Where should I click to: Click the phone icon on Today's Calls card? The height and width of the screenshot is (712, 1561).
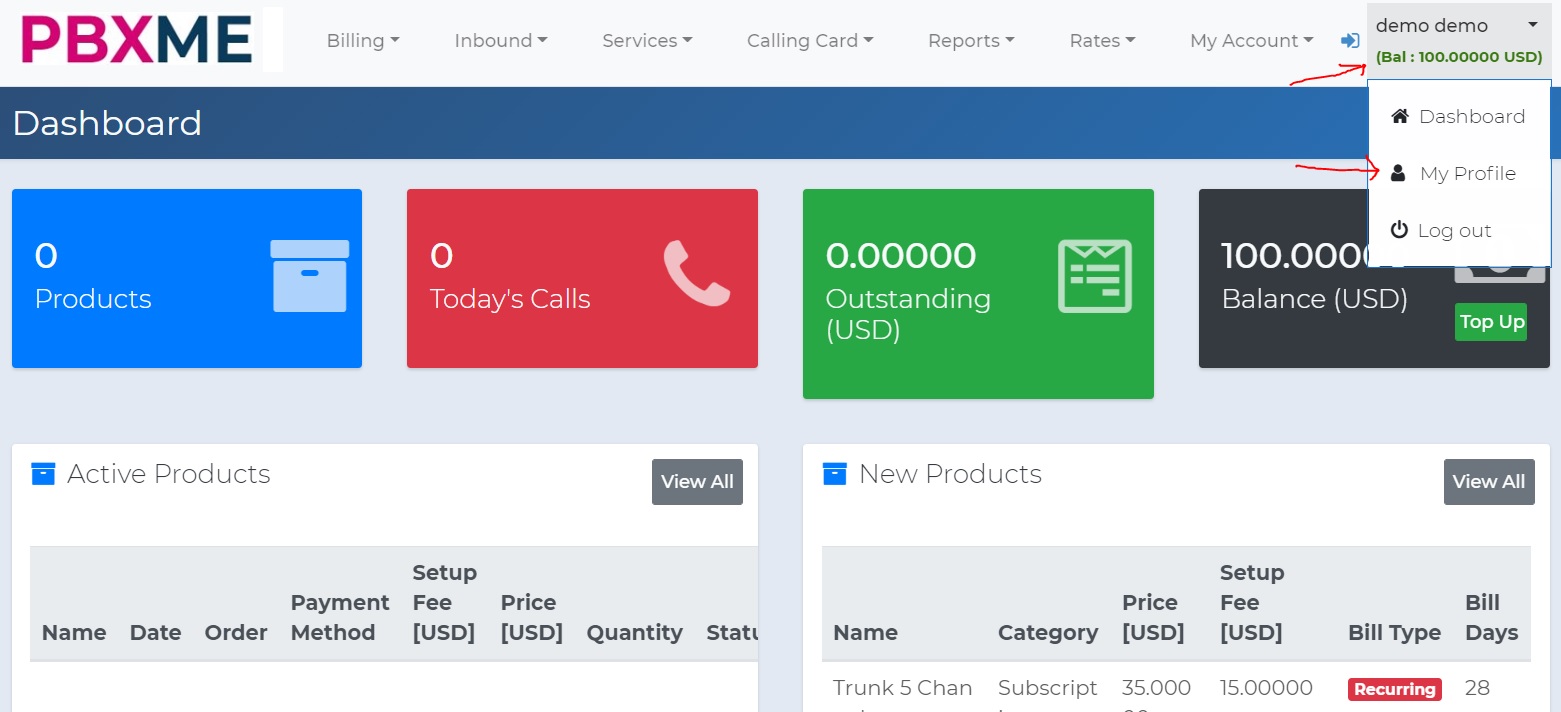pos(696,273)
